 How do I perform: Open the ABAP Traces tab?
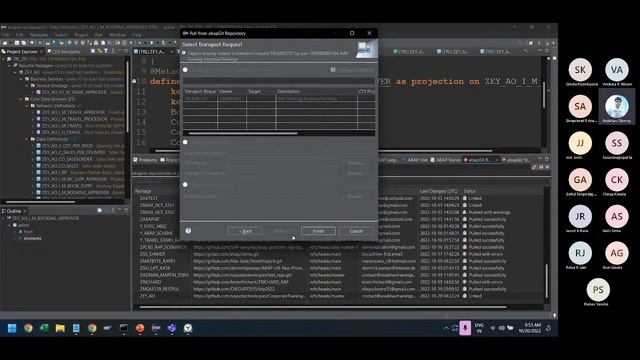[x=446, y=160]
